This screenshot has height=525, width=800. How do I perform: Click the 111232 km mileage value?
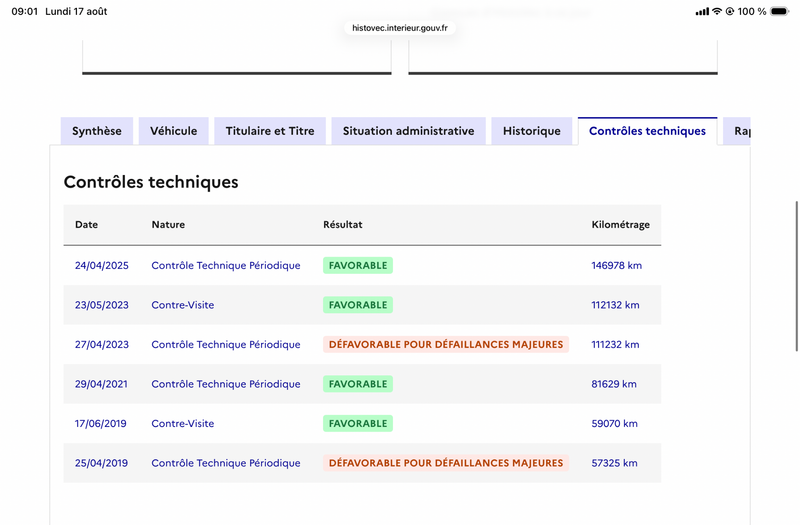(x=615, y=344)
